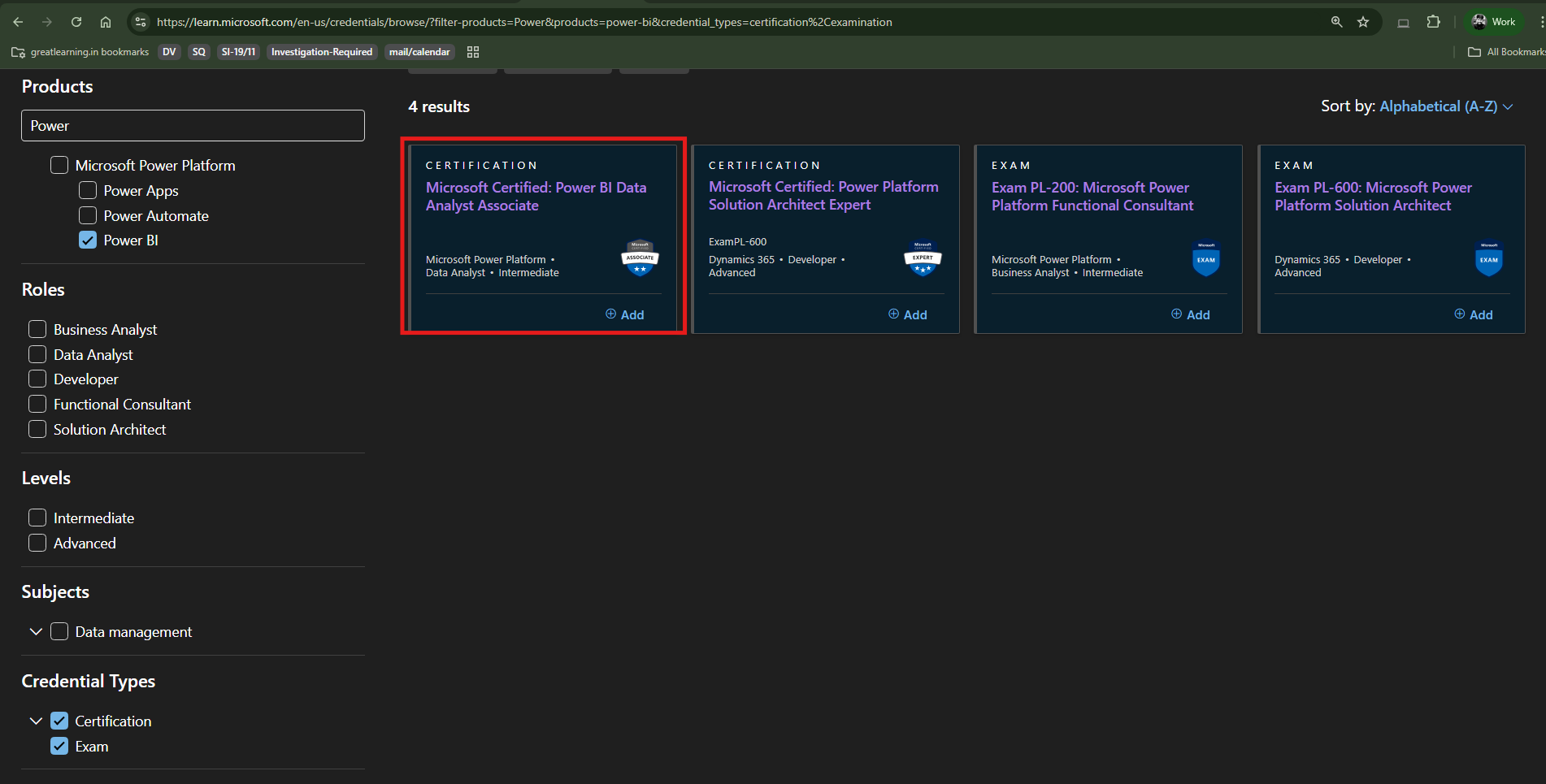Enable the Power Apps filter
Viewport: 1546px width, 784px height.
click(88, 190)
